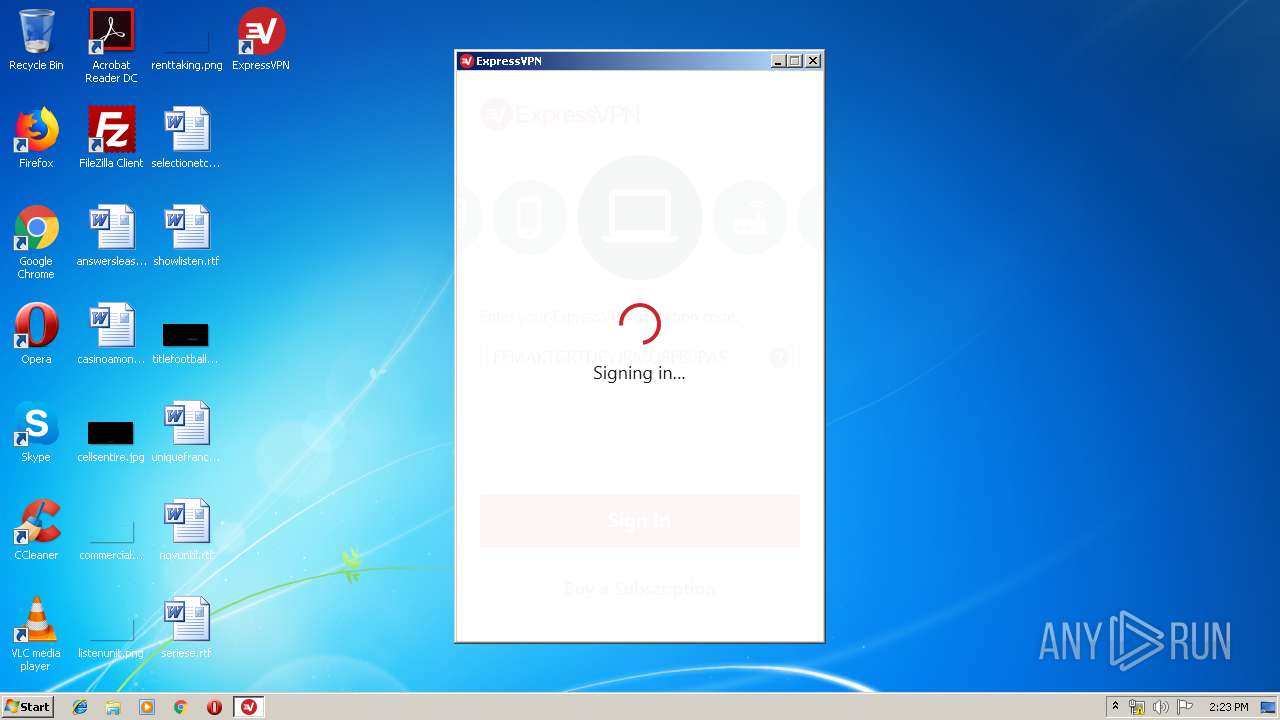
Task: Click activation code help question icon
Action: pos(779,357)
